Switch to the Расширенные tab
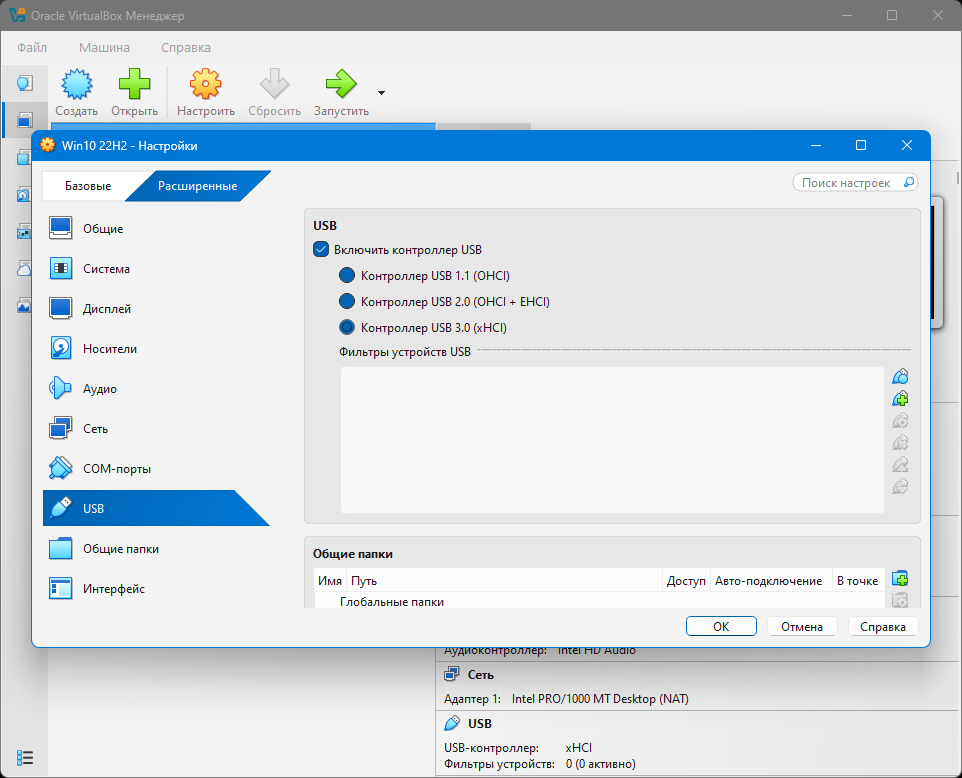 coord(198,186)
